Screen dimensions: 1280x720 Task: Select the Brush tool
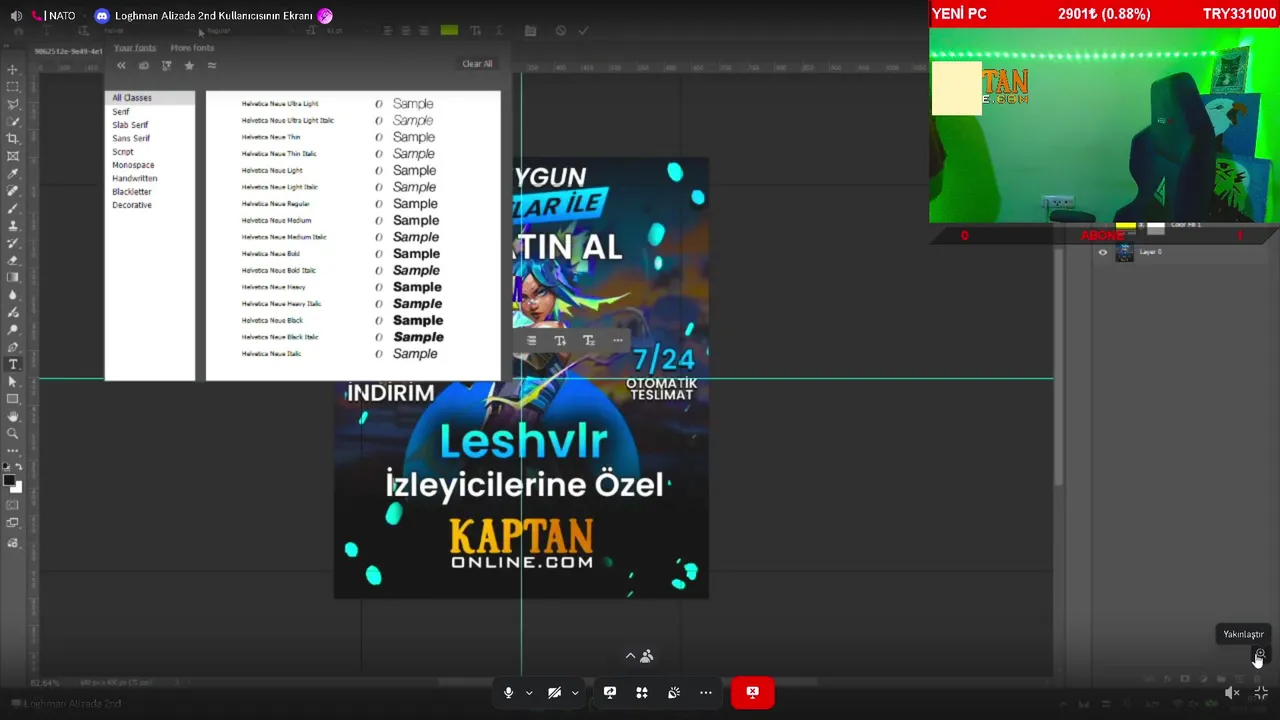point(13,208)
